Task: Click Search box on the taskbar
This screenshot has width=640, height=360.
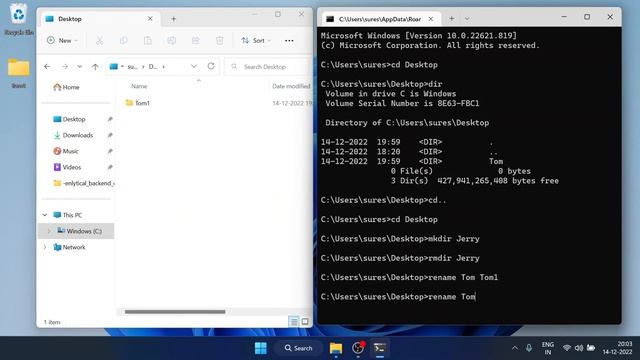Action: tap(298, 348)
